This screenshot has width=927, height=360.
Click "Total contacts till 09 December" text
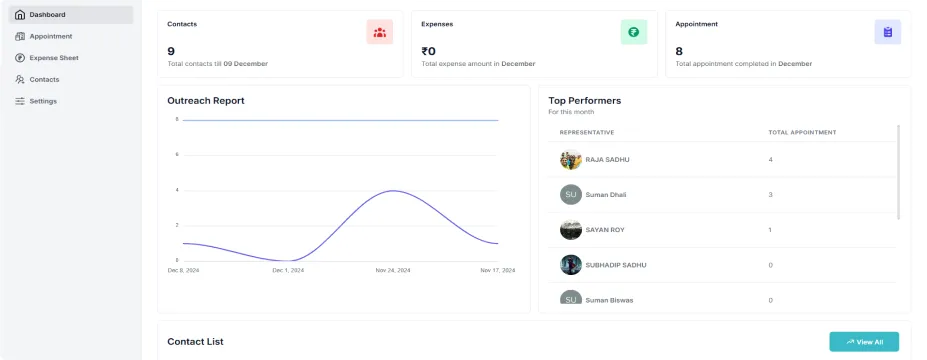(x=218, y=64)
